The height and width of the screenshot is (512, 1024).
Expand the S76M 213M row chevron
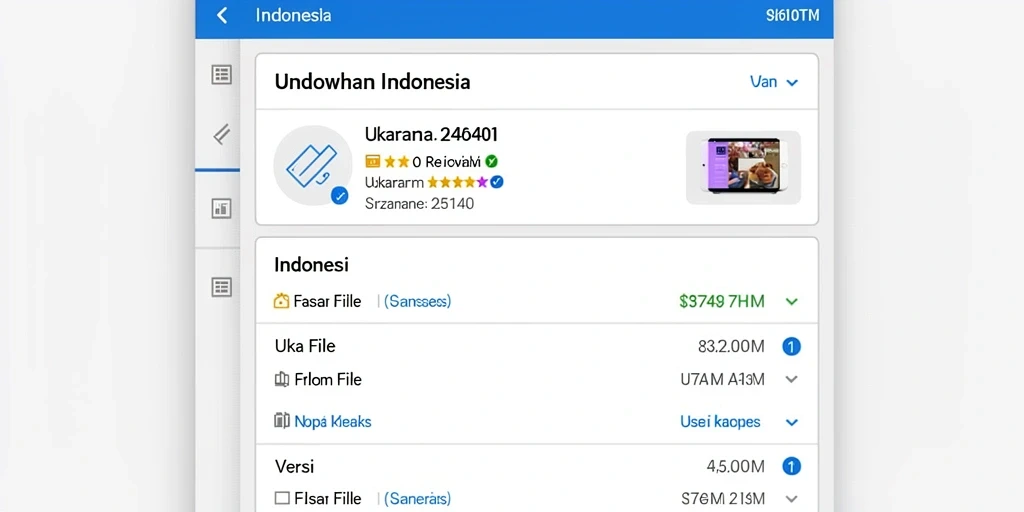[x=792, y=499]
